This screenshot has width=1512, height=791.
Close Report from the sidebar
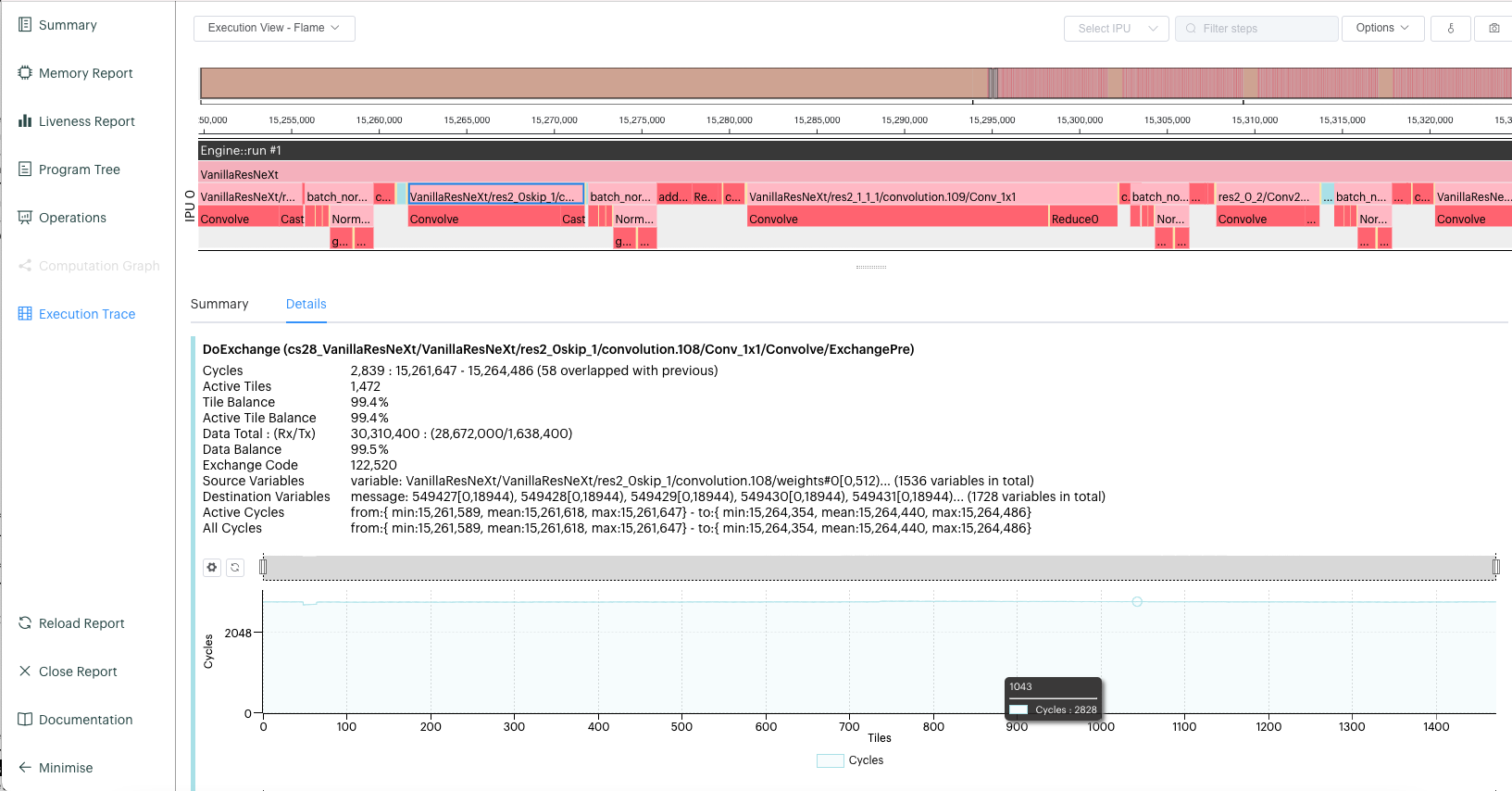tap(78, 672)
